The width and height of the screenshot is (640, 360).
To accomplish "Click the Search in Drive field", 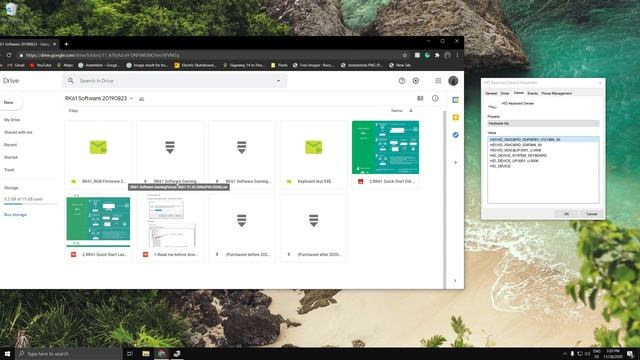I will click(176, 81).
